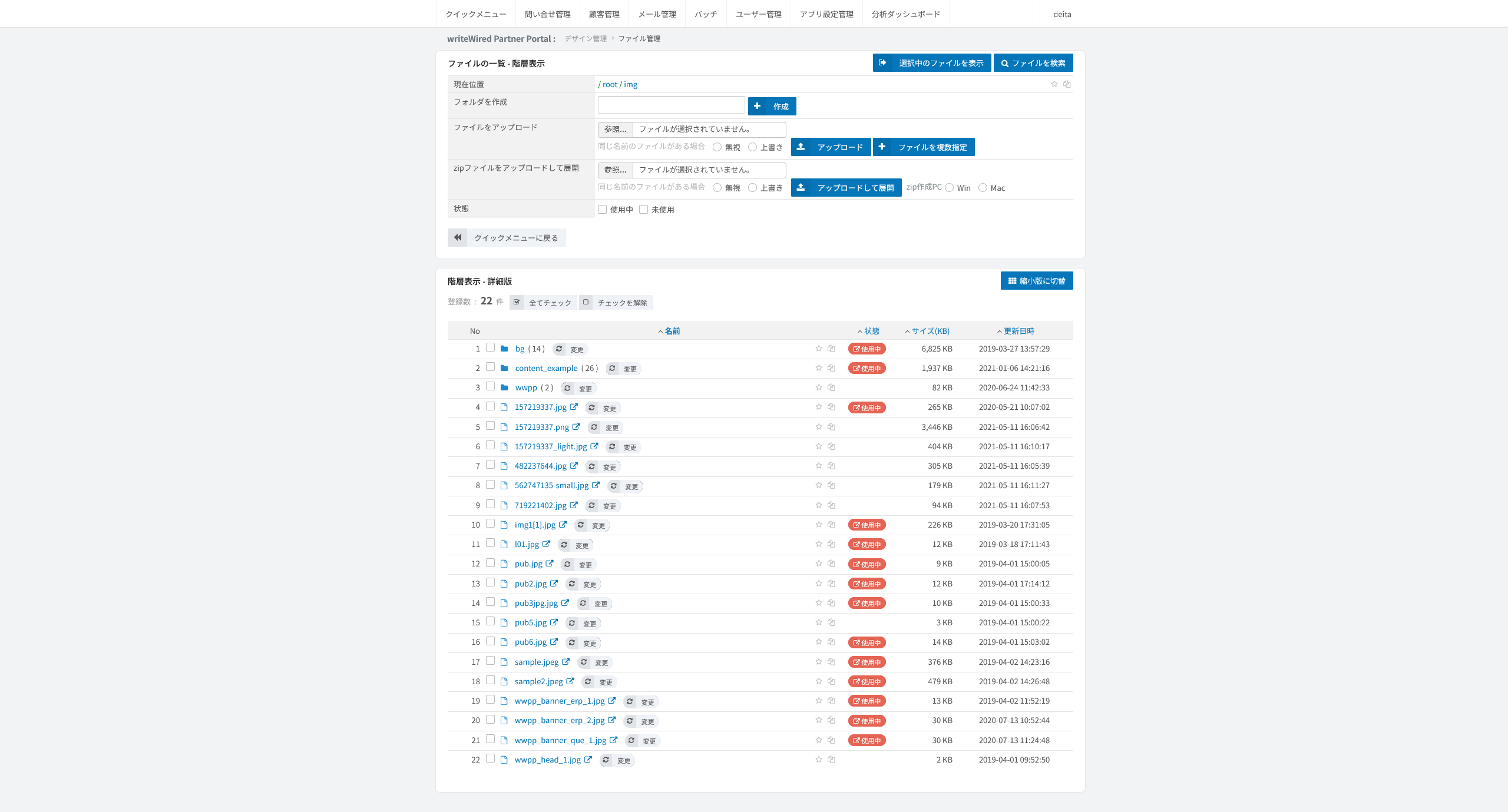Click copy icon in 157219337.png row
The height and width of the screenshot is (812, 1508).
point(831,427)
